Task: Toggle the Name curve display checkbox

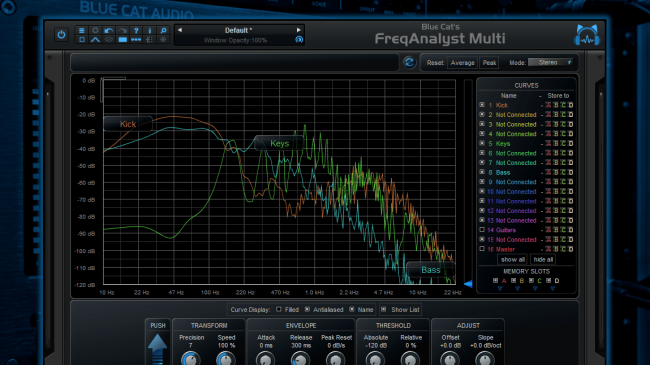Action: tap(352, 309)
